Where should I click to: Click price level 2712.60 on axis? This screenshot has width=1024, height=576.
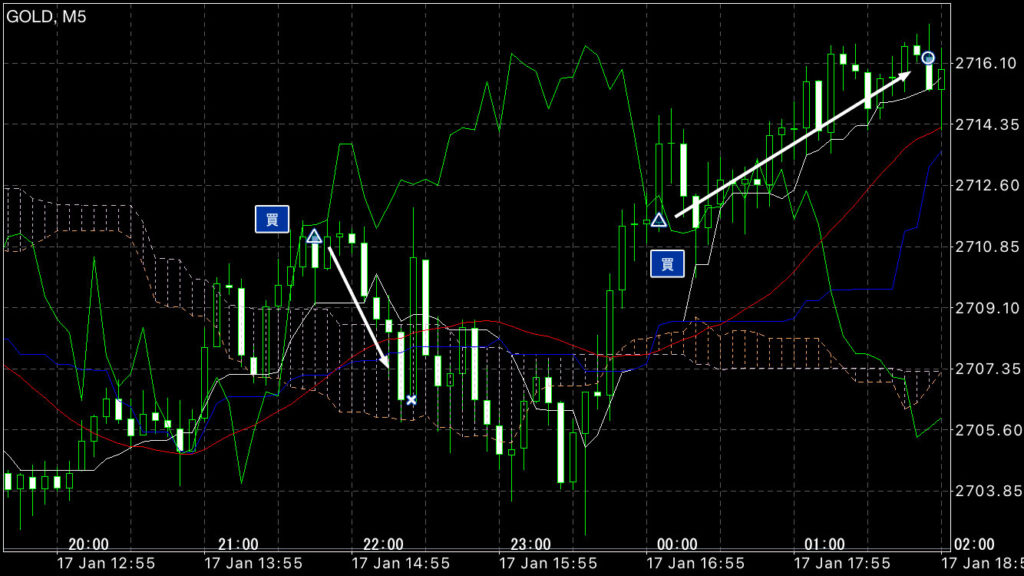pyautogui.click(x=985, y=185)
